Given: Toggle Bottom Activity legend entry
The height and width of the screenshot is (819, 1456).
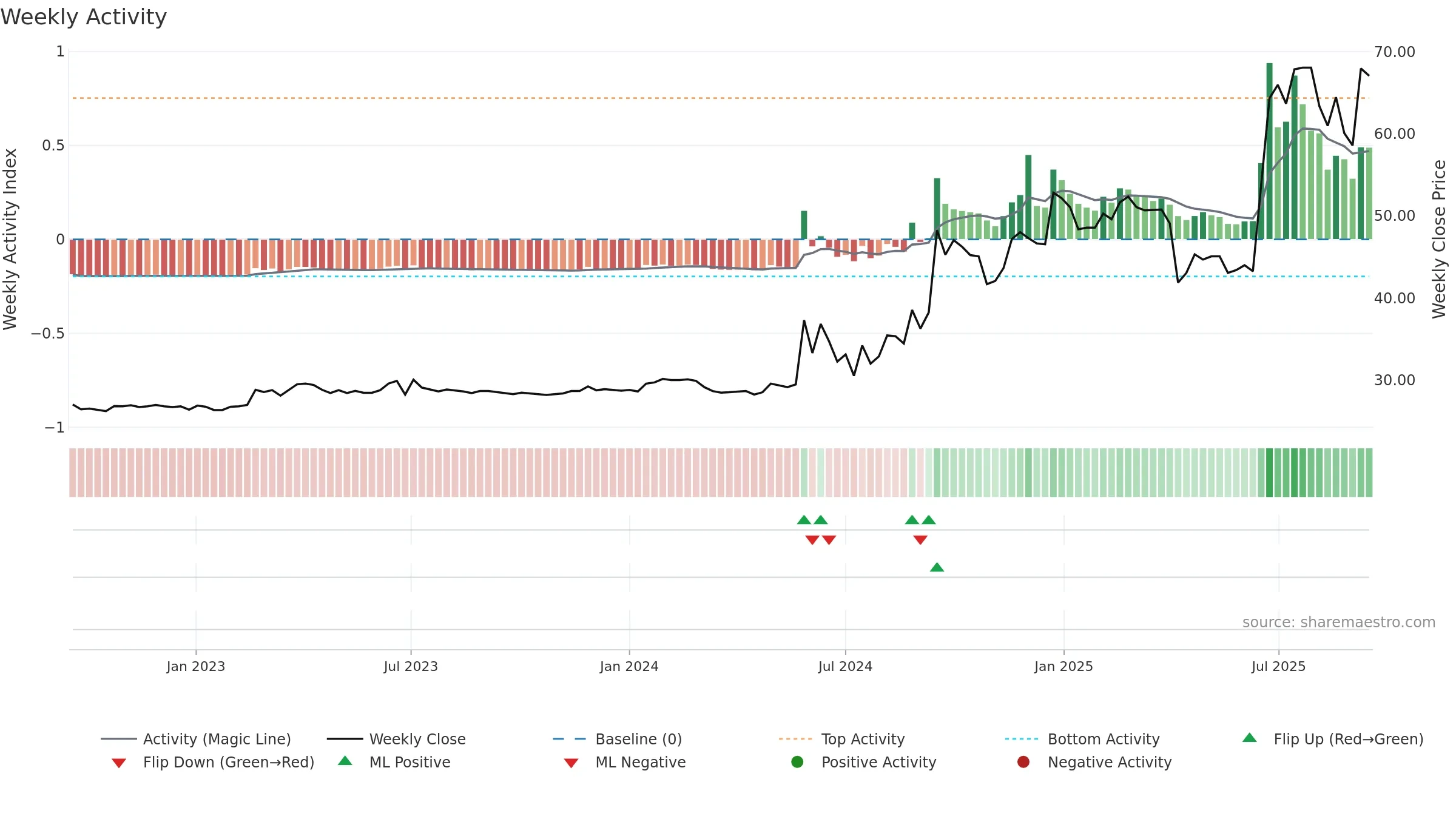Looking at the screenshot, I should point(1082,739).
